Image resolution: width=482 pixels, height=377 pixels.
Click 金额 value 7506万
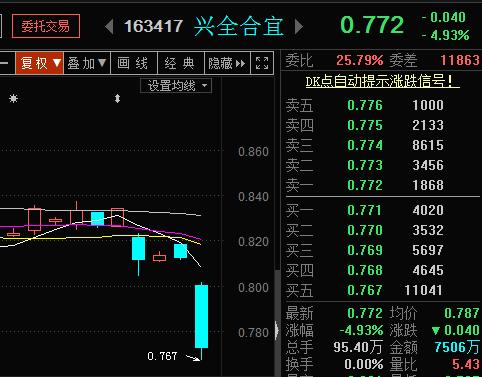point(457,347)
